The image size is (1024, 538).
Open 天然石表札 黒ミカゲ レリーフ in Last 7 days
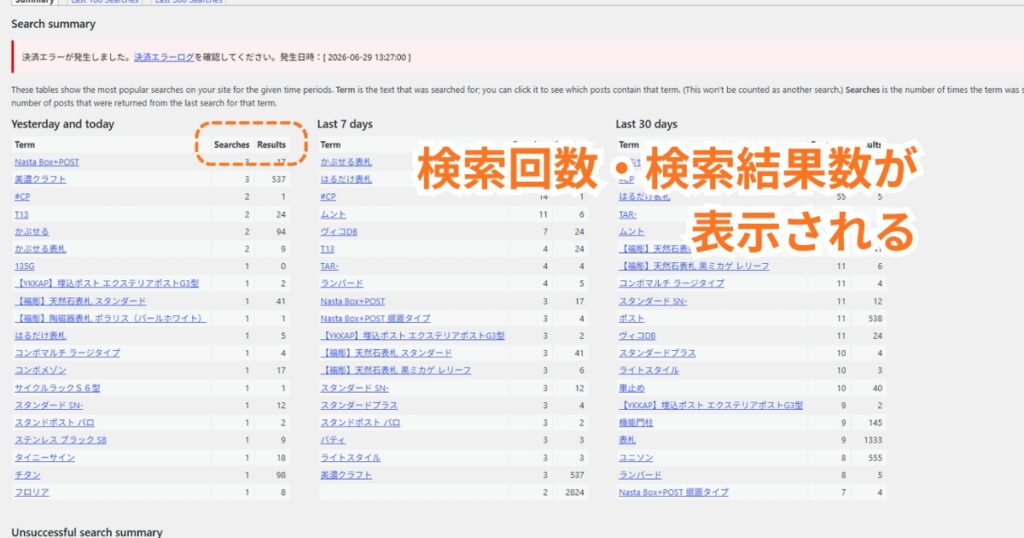[x=396, y=370]
